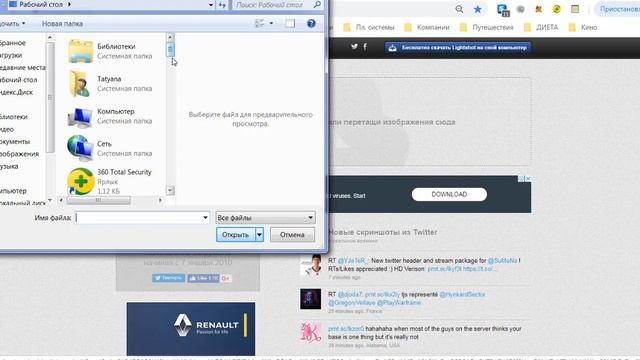Screen dimensions: 640x360
Task: Open the @PlayWarframe mention link
Action: point(398,303)
